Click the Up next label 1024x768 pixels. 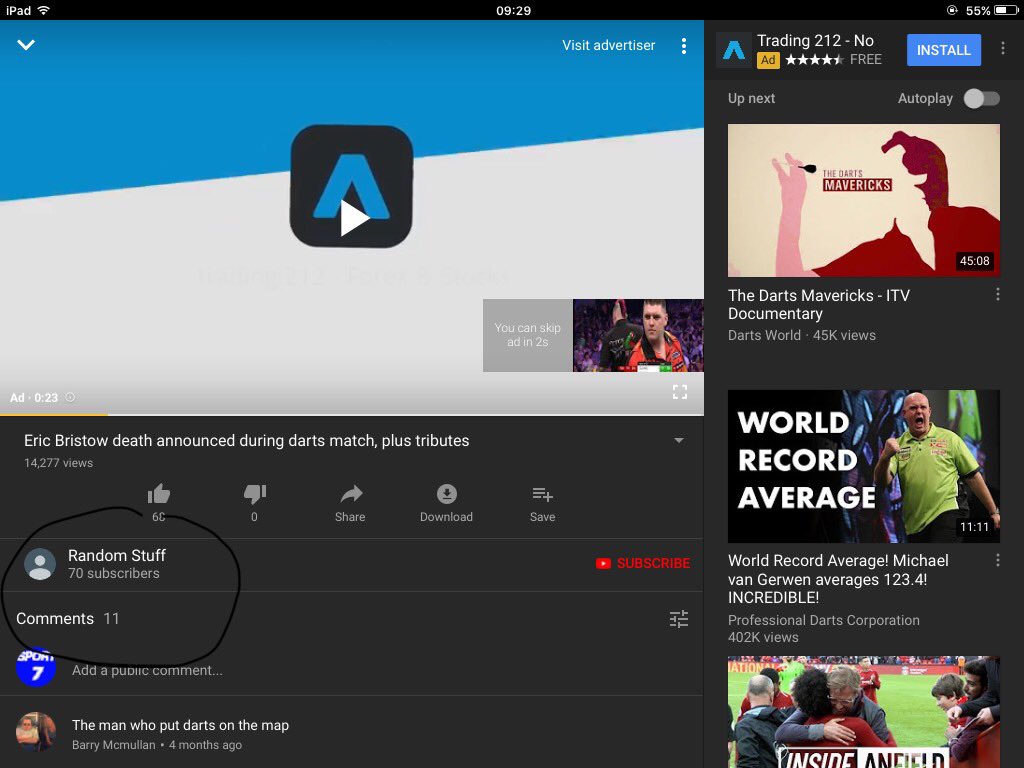pyautogui.click(x=752, y=99)
